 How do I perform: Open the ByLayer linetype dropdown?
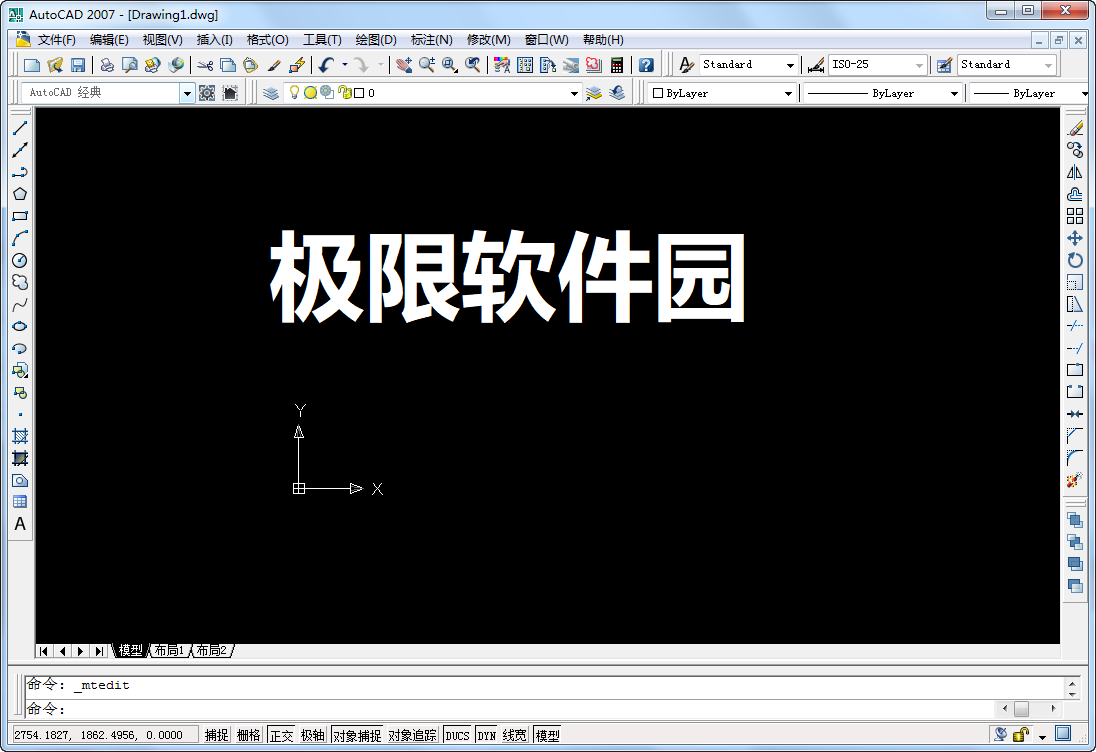click(x=954, y=94)
